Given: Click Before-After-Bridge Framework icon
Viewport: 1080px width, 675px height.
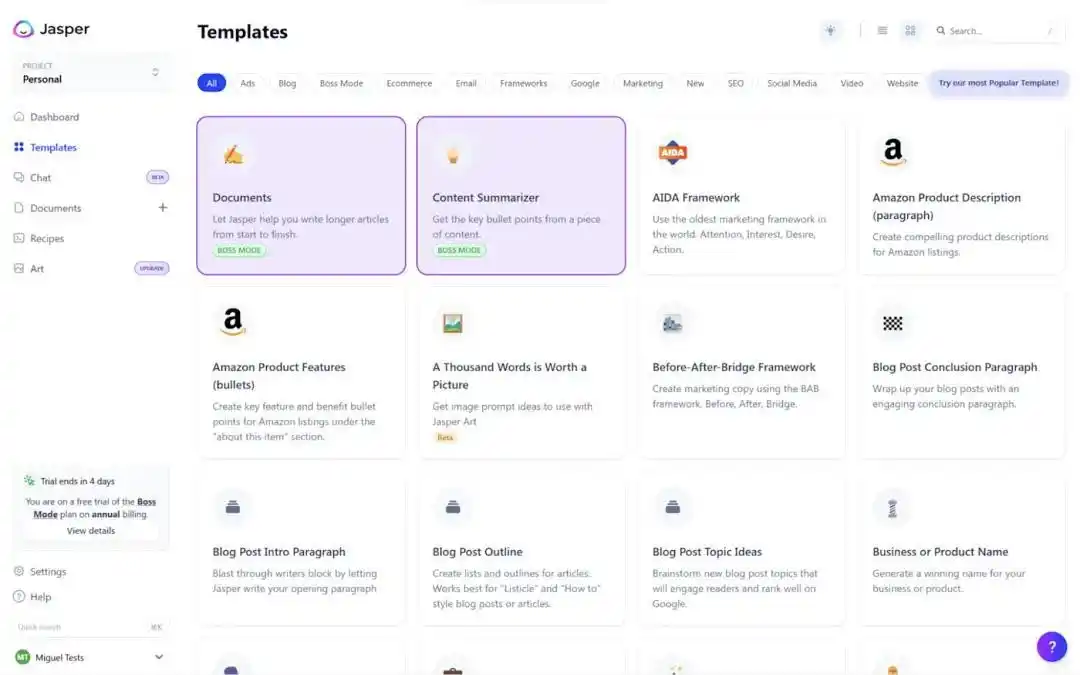Looking at the screenshot, I should tap(672, 323).
